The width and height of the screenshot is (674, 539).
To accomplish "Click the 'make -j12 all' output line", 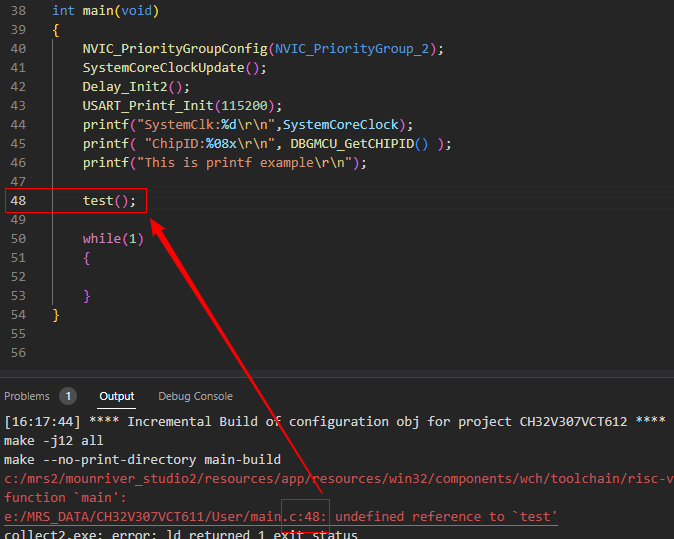I will [54, 441].
